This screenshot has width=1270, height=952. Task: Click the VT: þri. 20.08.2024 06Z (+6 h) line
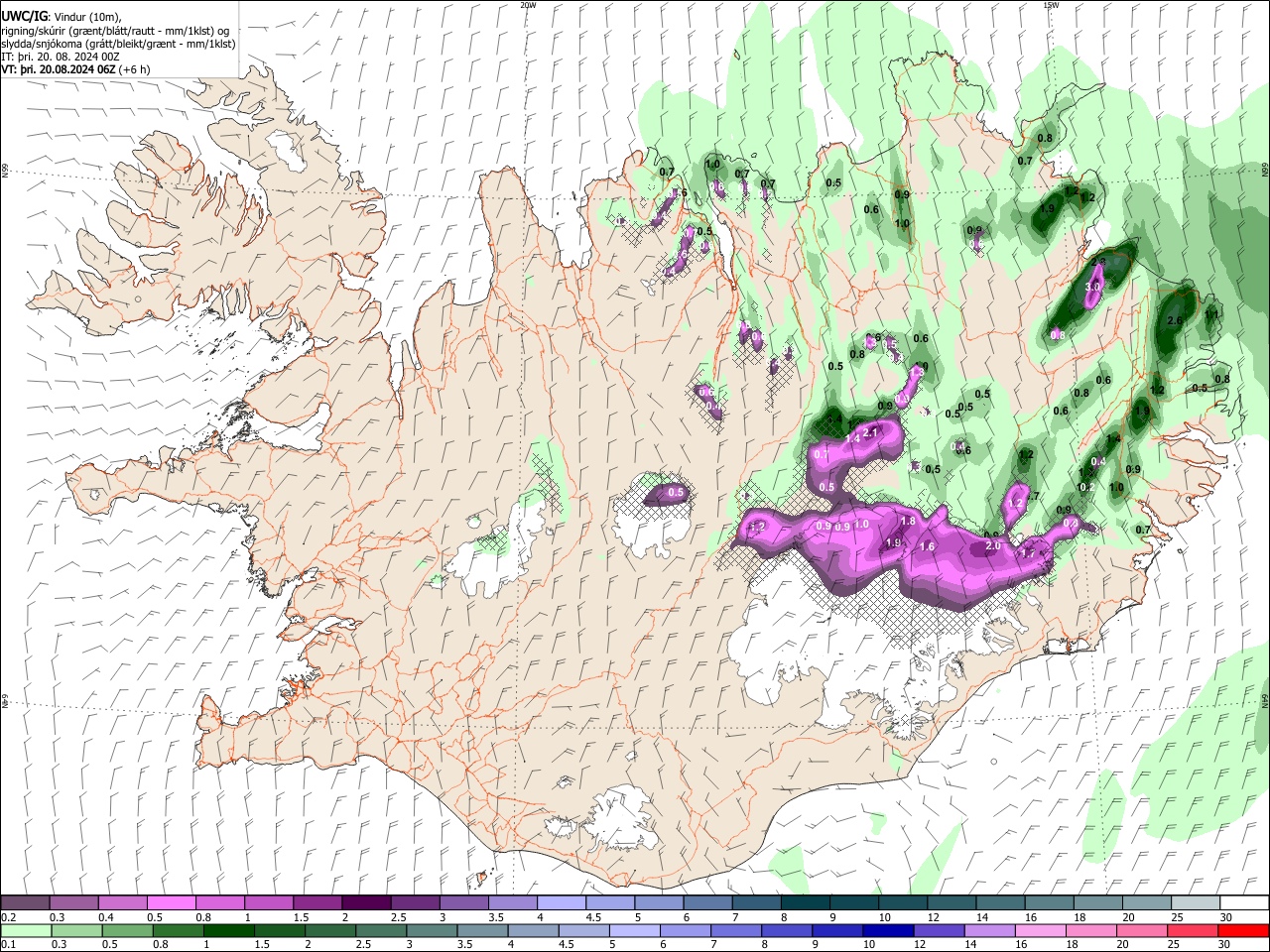tap(76, 69)
